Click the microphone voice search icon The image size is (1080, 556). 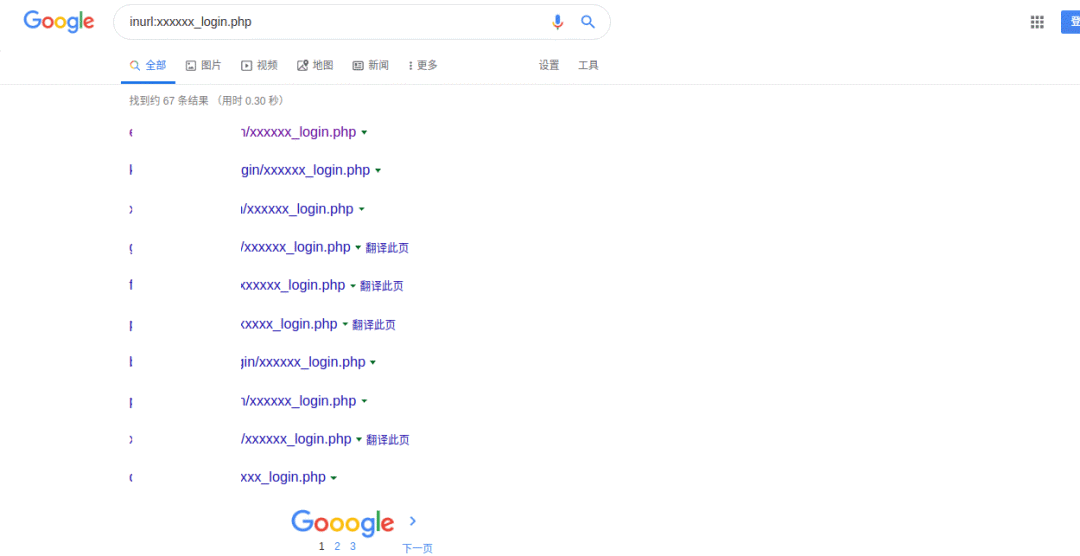(557, 22)
